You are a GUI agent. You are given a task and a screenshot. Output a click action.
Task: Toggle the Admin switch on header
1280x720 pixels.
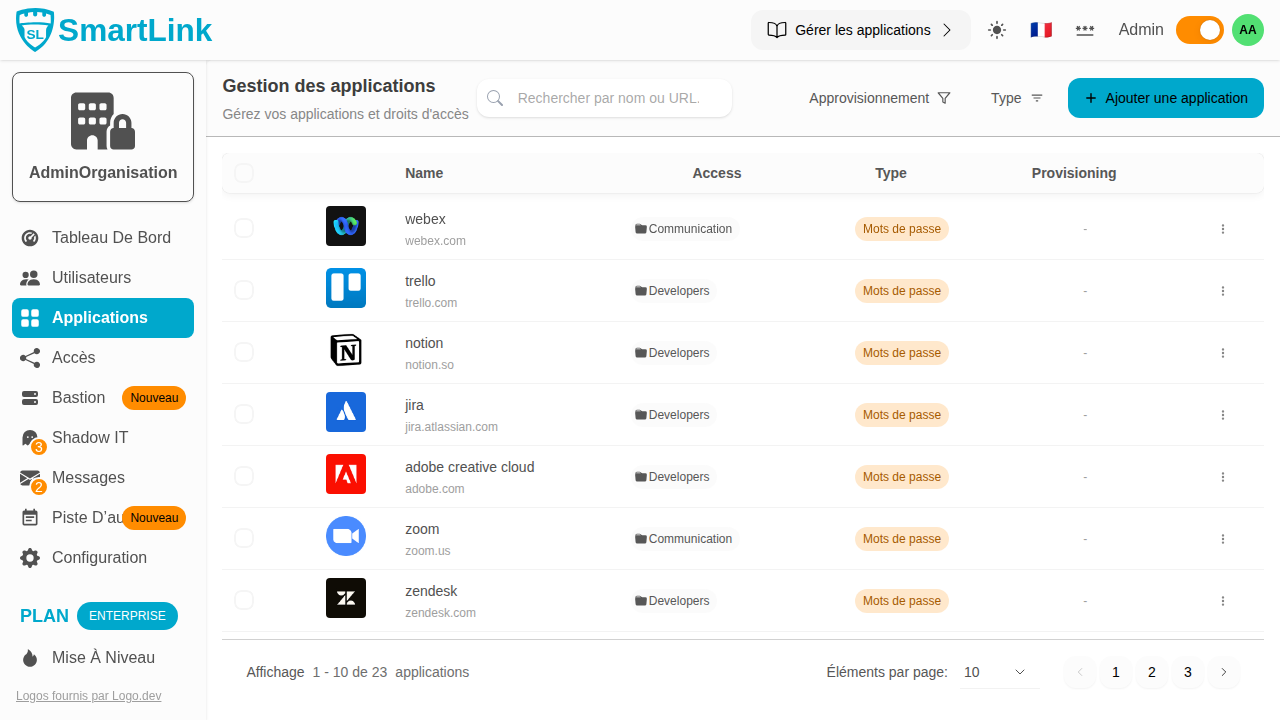coord(1199,30)
